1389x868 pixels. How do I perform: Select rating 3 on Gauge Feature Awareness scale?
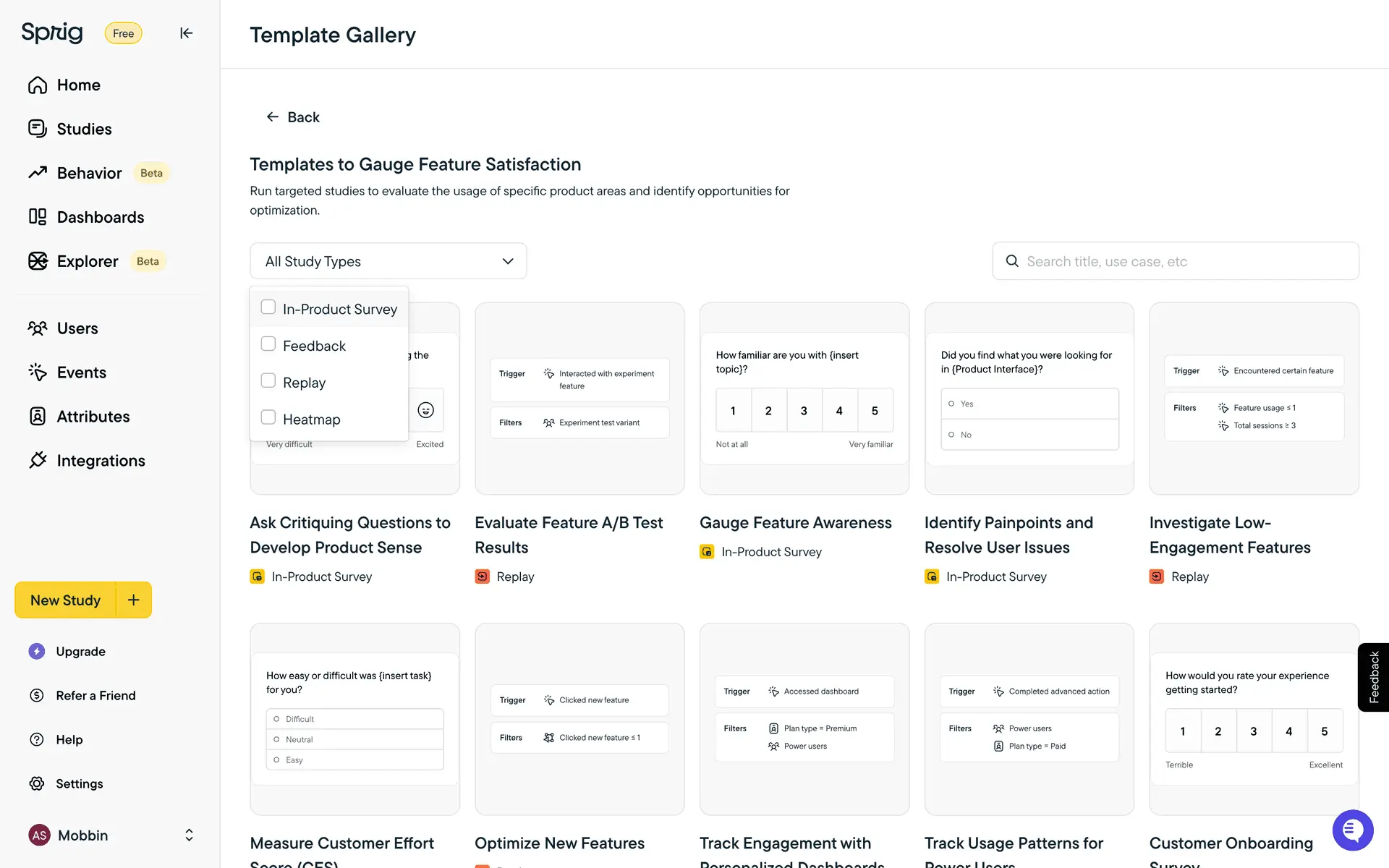coord(804,411)
